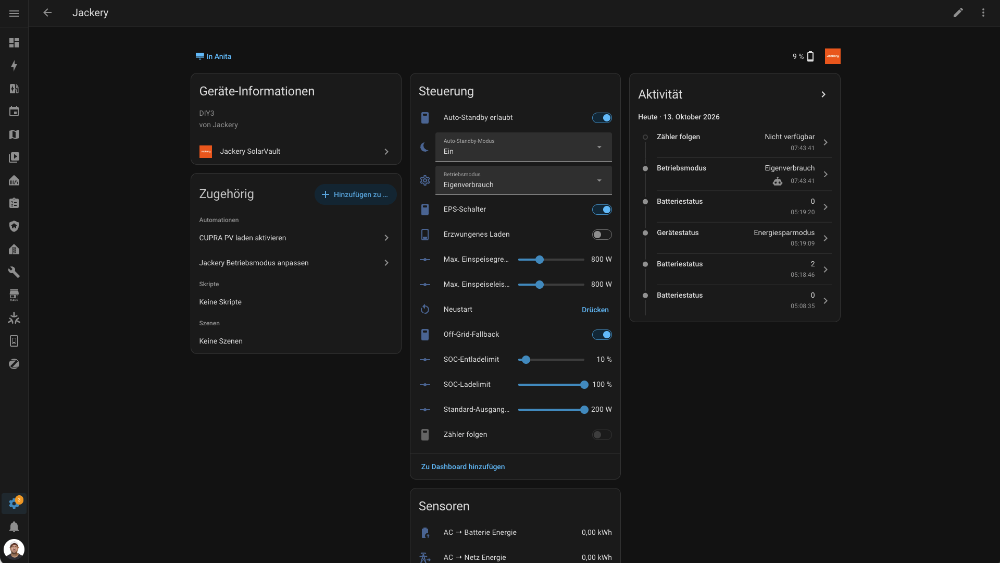Screen dimensions: 1000x563
Task: Enable the Erzwungenes Laden switch
Action: pos(601,235)
